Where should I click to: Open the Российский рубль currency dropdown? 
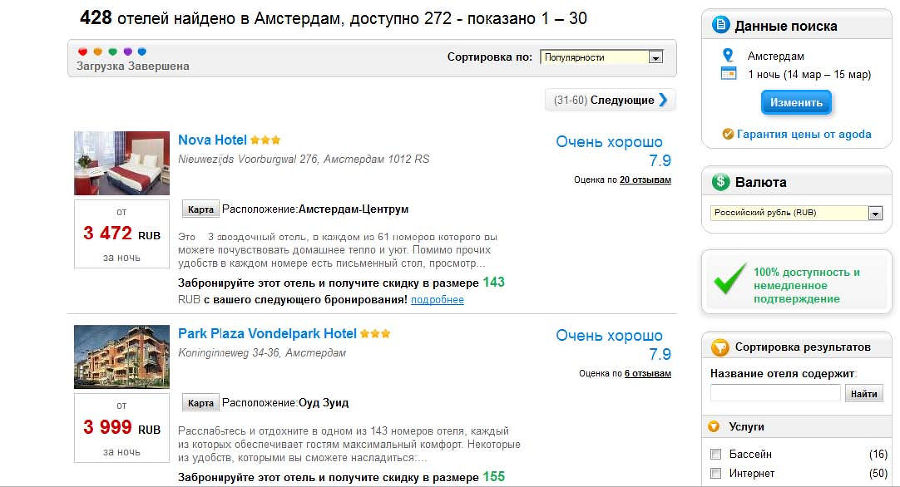796,213
